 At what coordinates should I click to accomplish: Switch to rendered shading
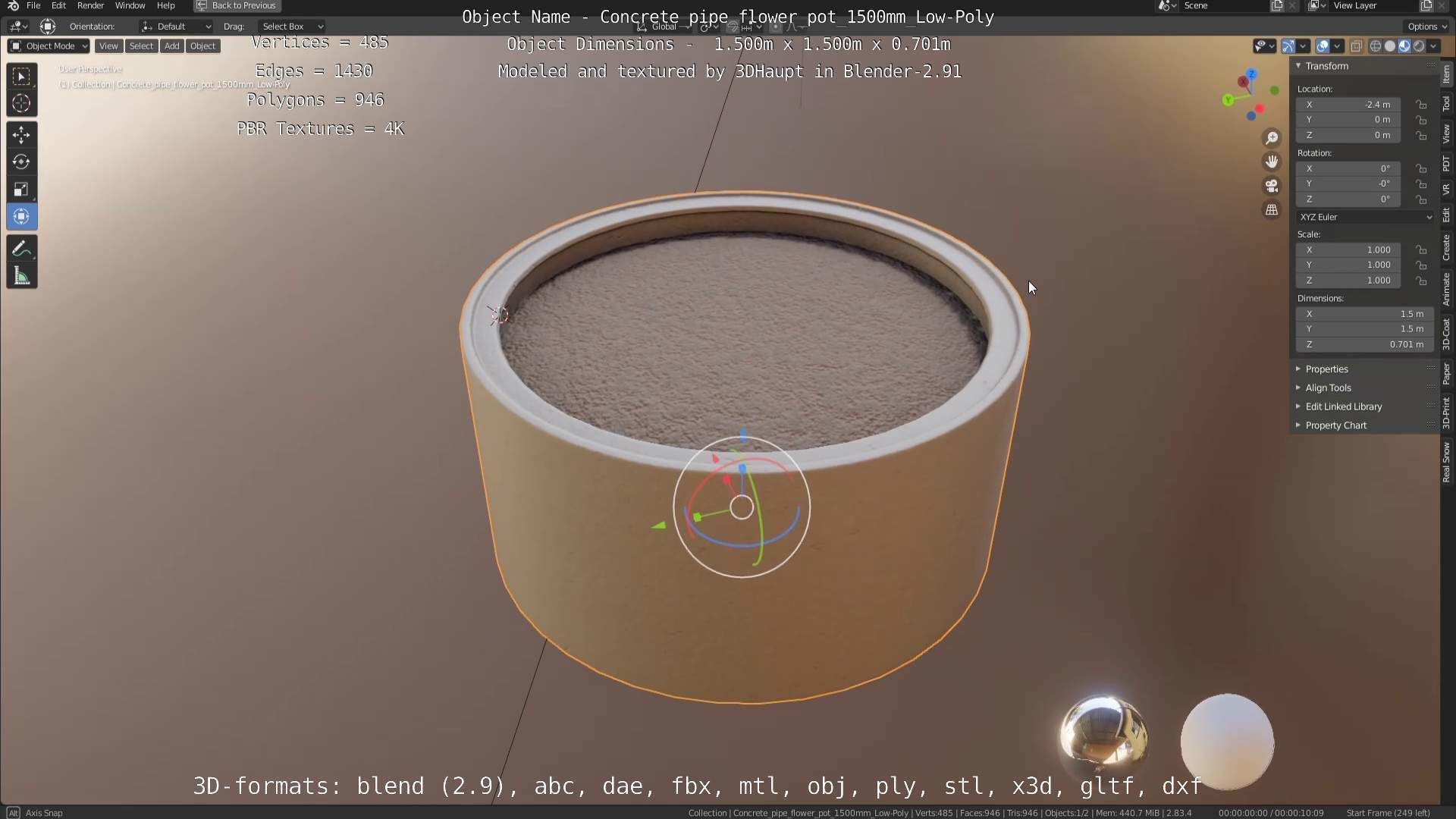pyautogui.click(x=1419, y=46)
